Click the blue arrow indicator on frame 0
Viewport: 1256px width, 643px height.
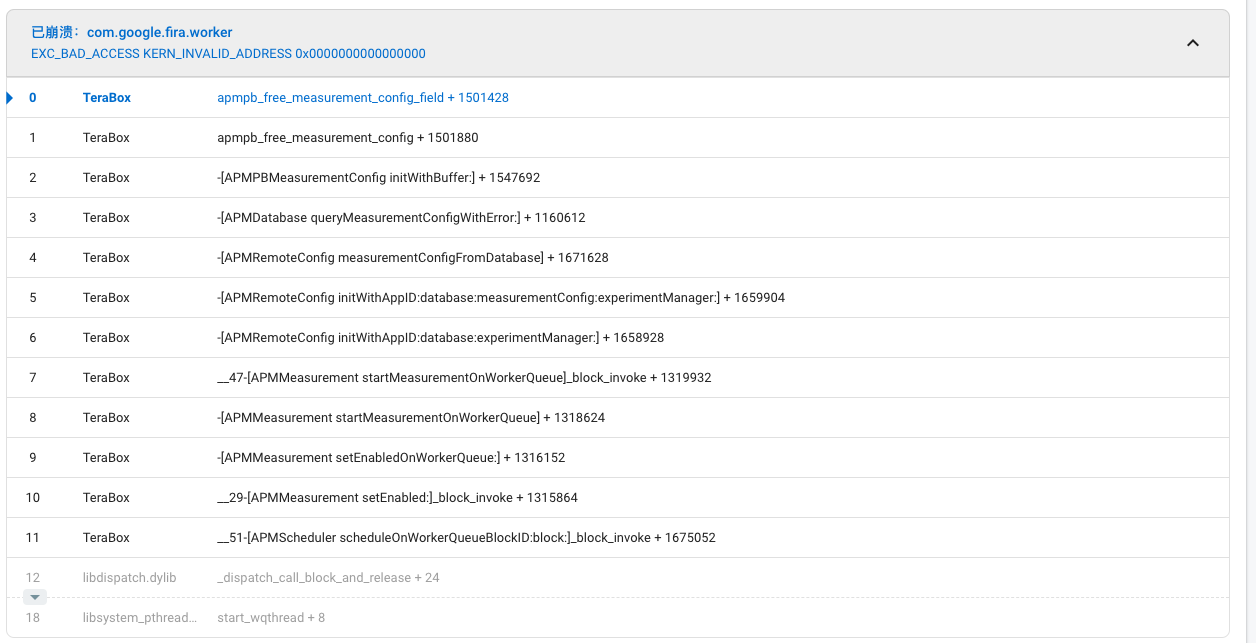[8, 97]
